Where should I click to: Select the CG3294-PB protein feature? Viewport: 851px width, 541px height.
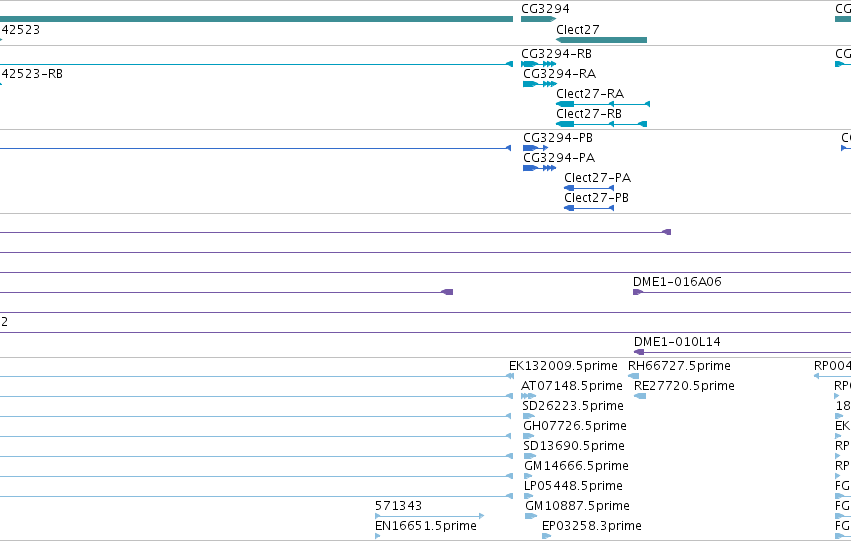click(536, 148)
